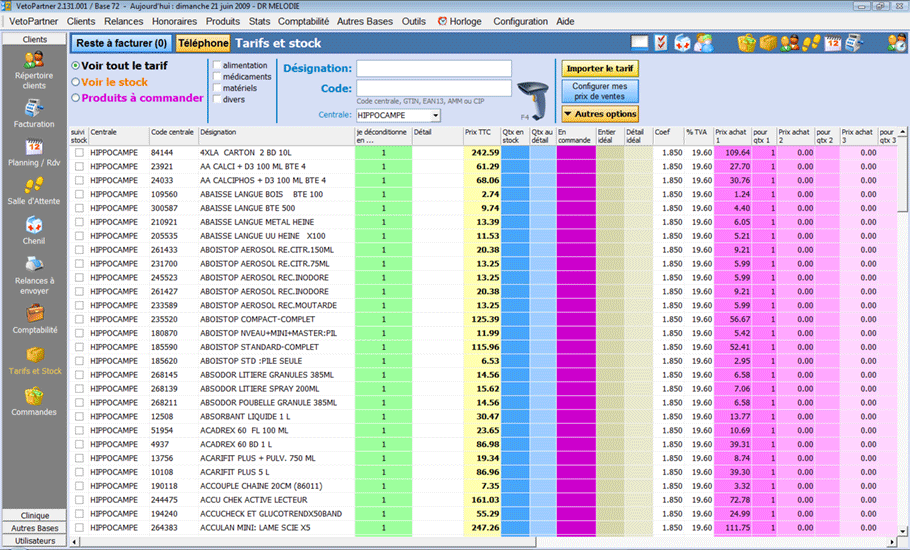Check suivi stock for ACCU CHEK ACTIVE LECTEUR
Viewport: 910px width, 550px height.
(79, 500)
